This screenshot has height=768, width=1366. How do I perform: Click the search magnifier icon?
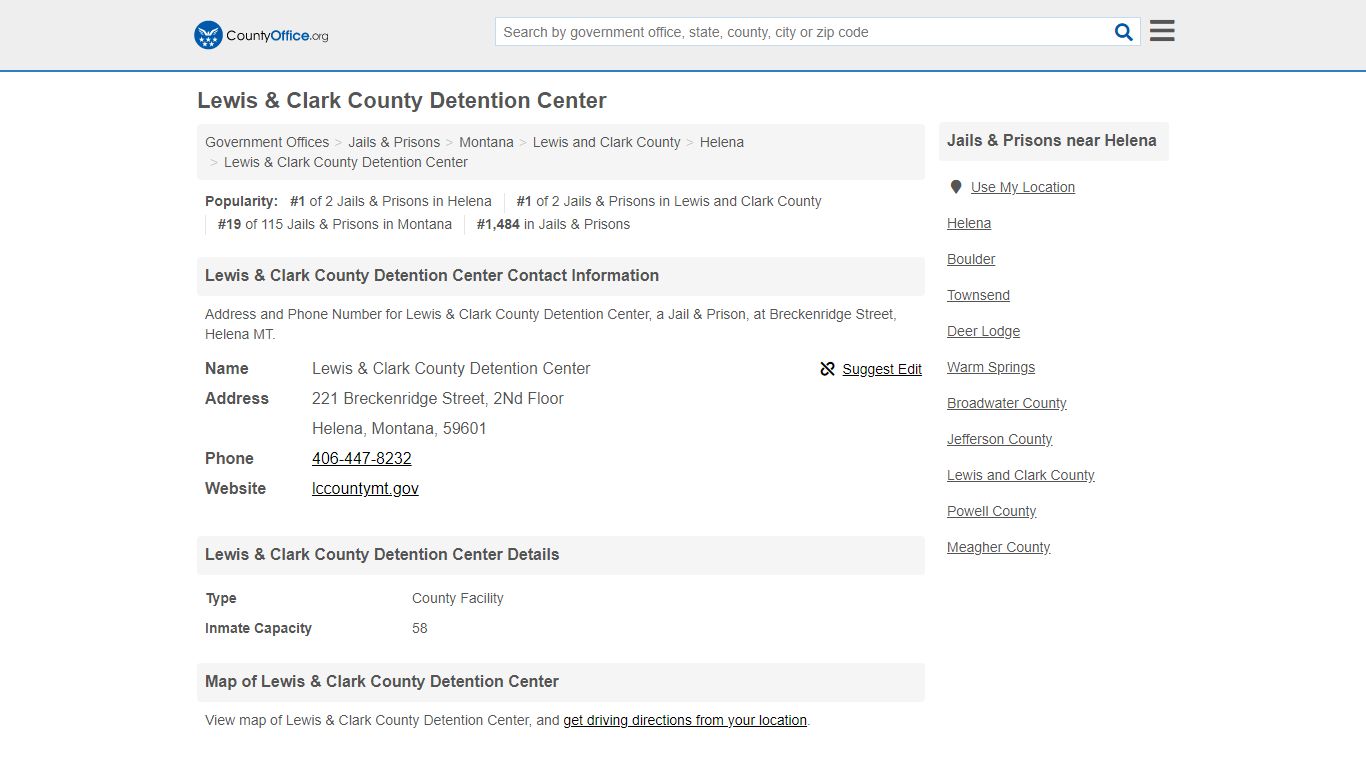pyautogui.click(x=1124, y=32)
